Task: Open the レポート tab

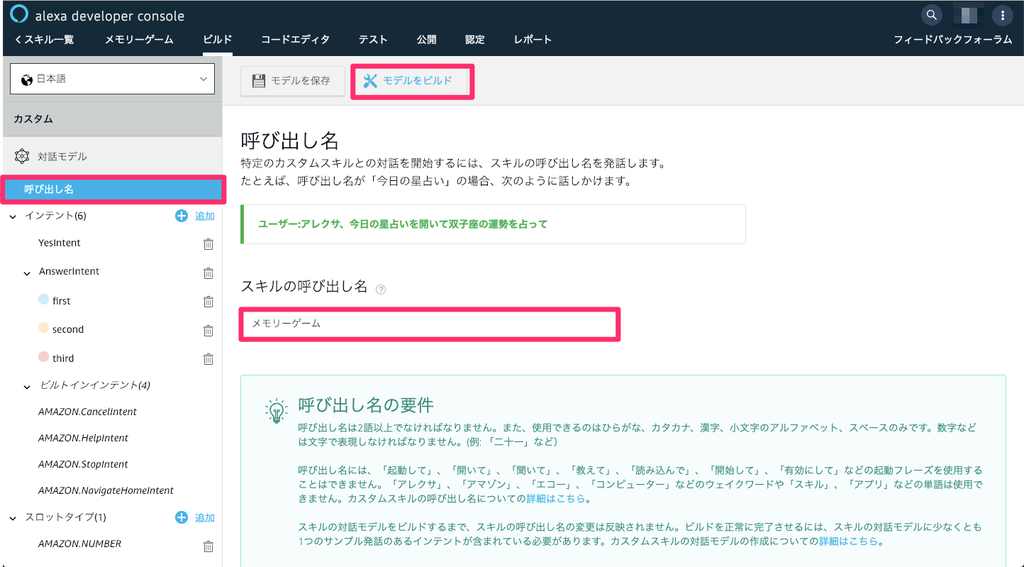Action: tap(532, 40)
